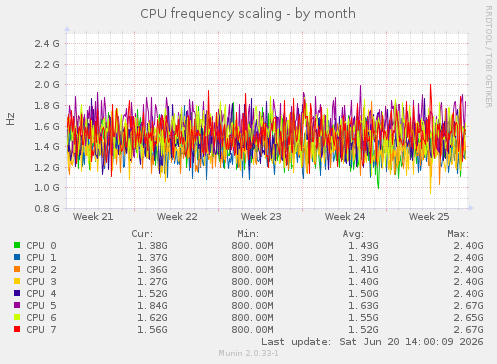Click CPU 7 average value 1.52G
Screen dimensions: 497x364
click(x=363, y=330)
